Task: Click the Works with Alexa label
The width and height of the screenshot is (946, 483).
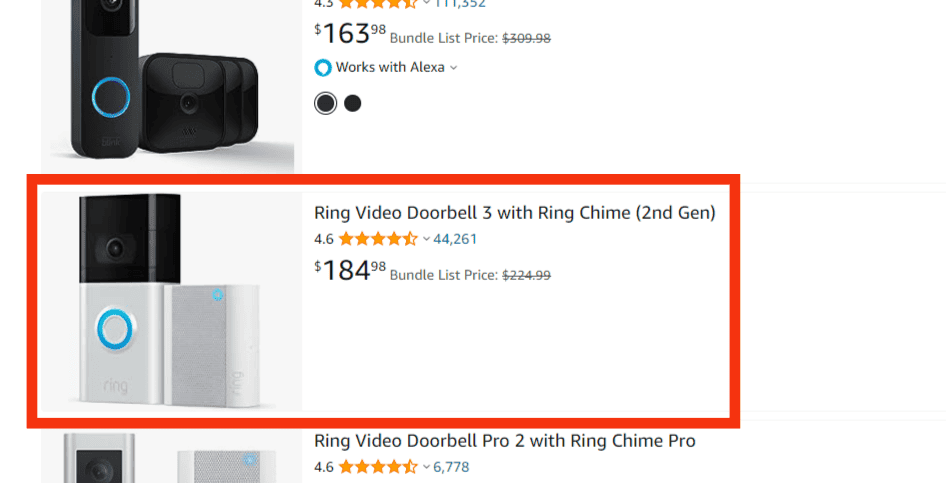Action: pos(390,68)
